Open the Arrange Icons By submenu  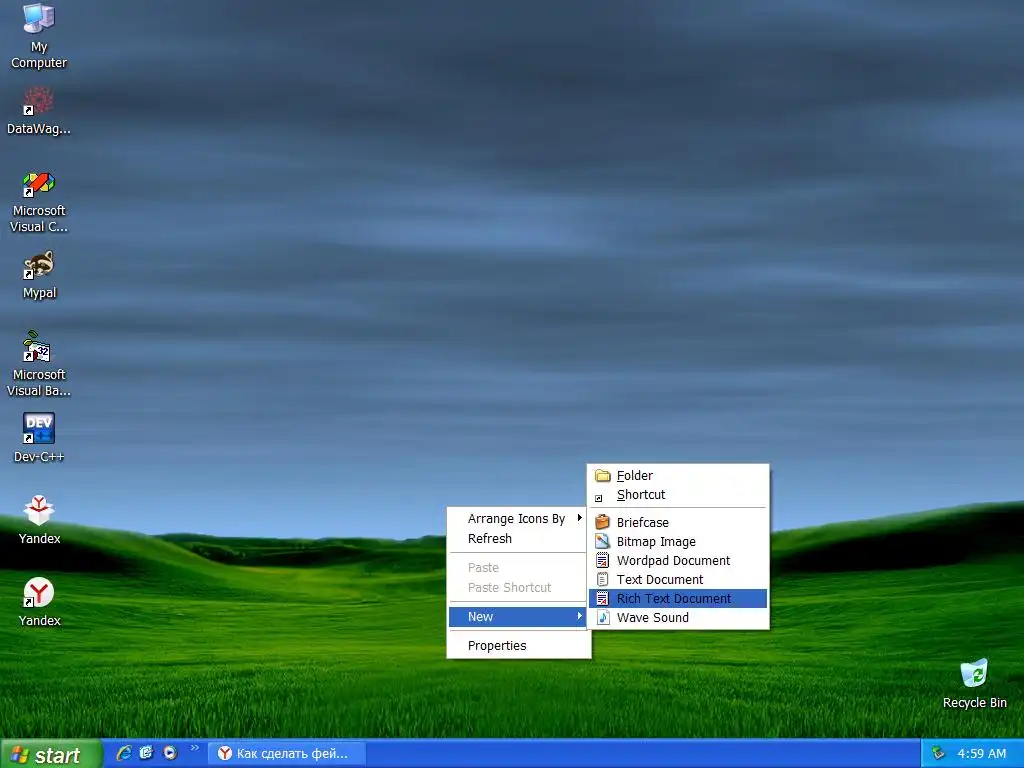(519, 519)
